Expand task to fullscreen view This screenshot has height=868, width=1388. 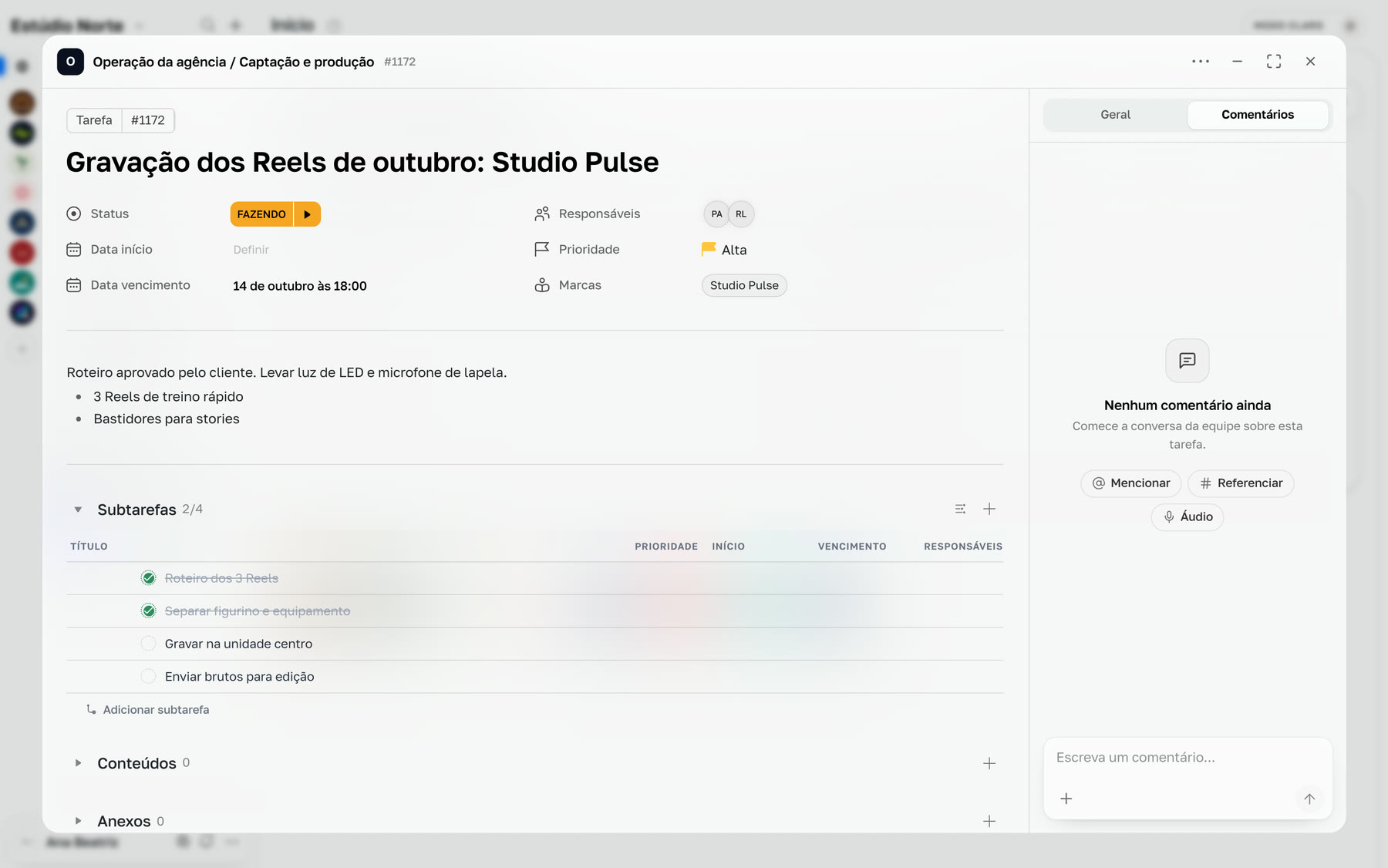tap(1274, 62)
